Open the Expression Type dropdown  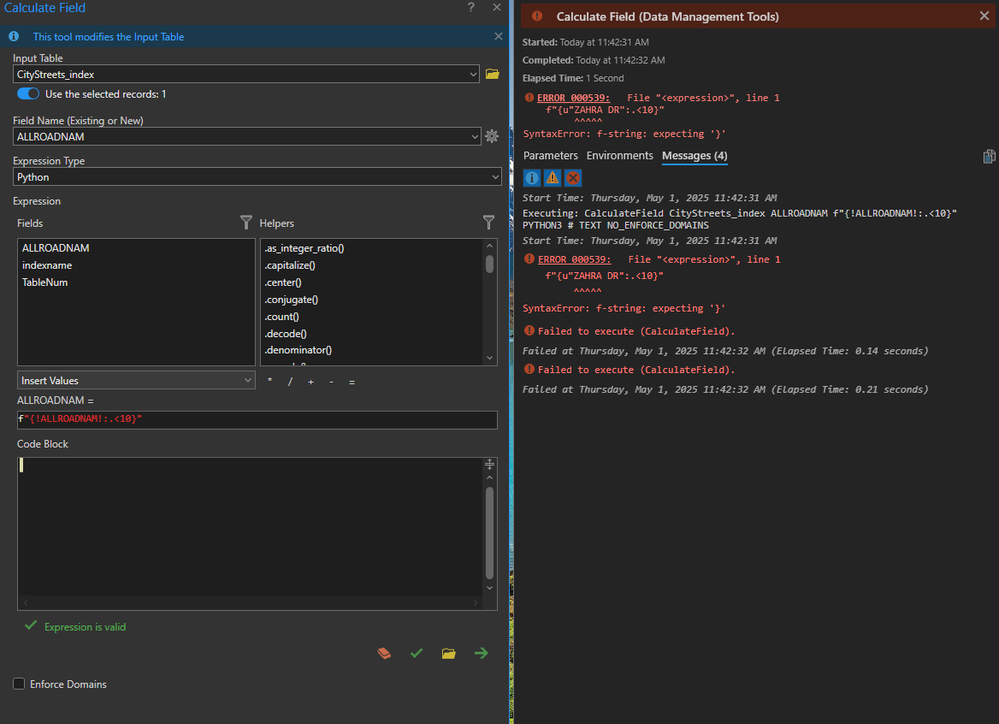(495, 177)
